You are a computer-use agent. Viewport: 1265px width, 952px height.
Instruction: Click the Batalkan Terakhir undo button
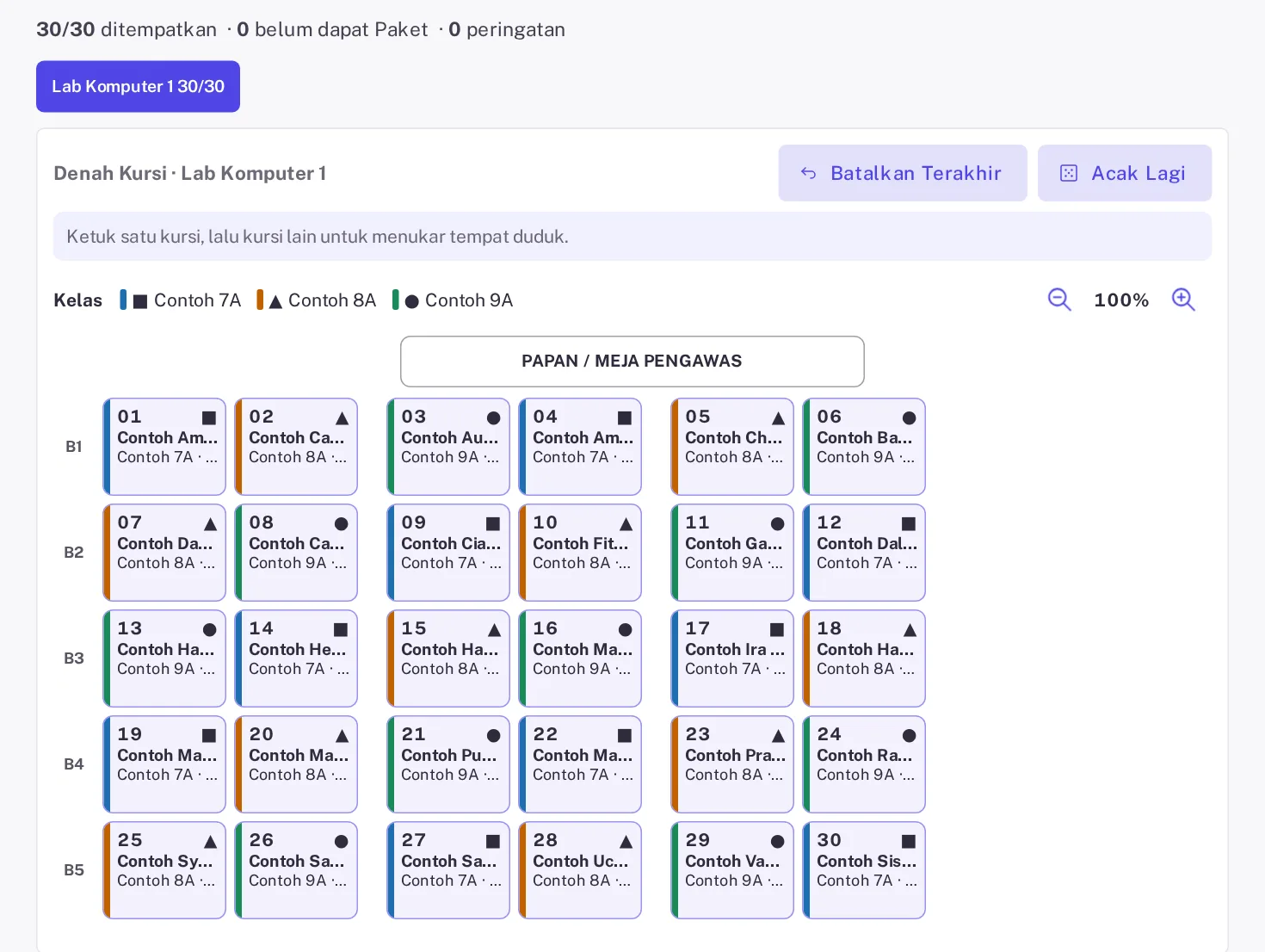click(903, 173)
